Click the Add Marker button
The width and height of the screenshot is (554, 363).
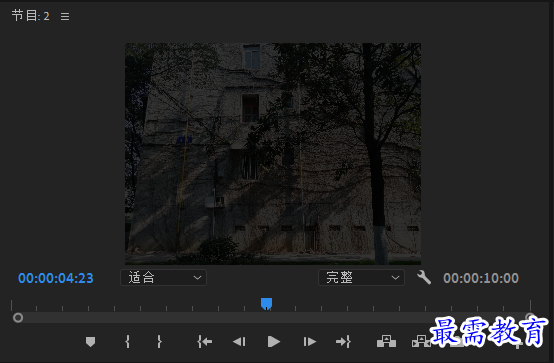(x=90, y=341)
